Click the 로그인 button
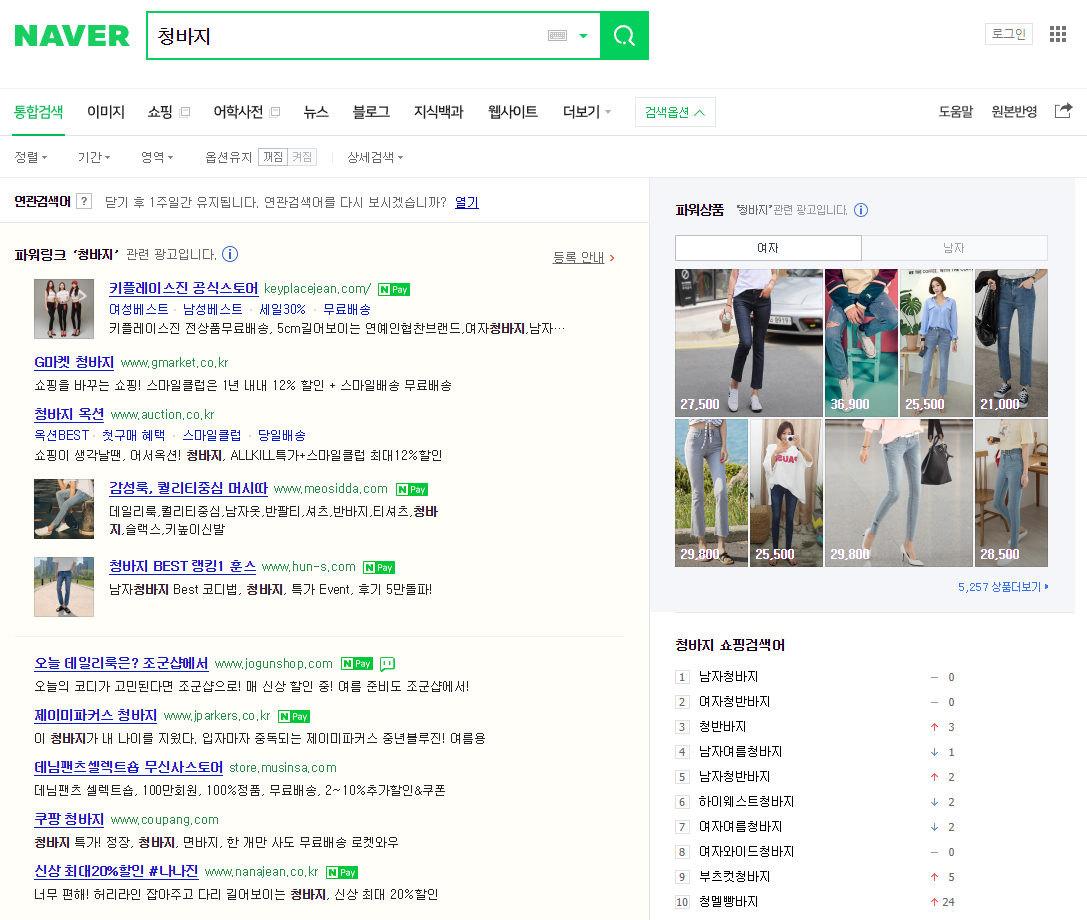The height and width of the screenshot is (920, 1087). pyautogui.click(x=1009, y=33)
